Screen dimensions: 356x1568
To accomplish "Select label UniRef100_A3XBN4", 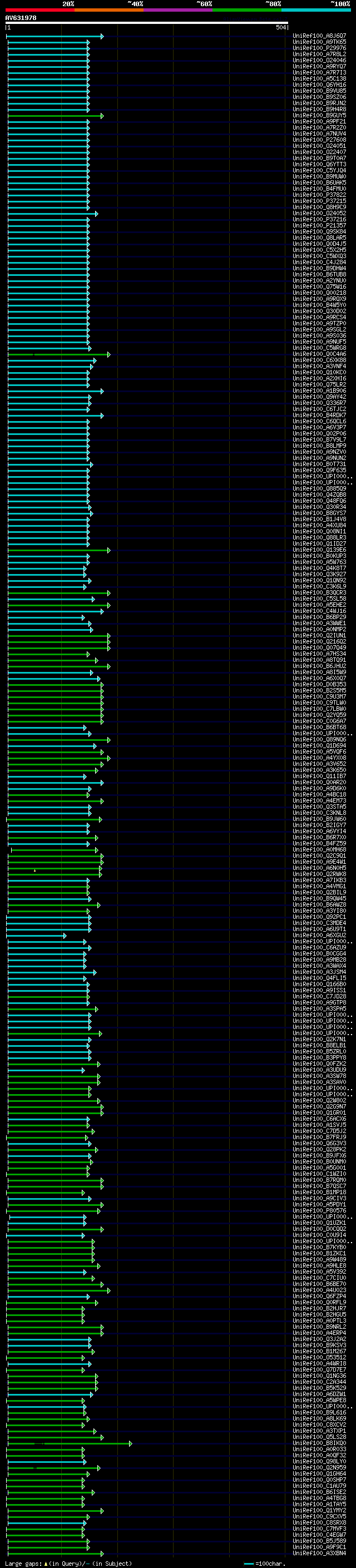I will (319, 1554).
